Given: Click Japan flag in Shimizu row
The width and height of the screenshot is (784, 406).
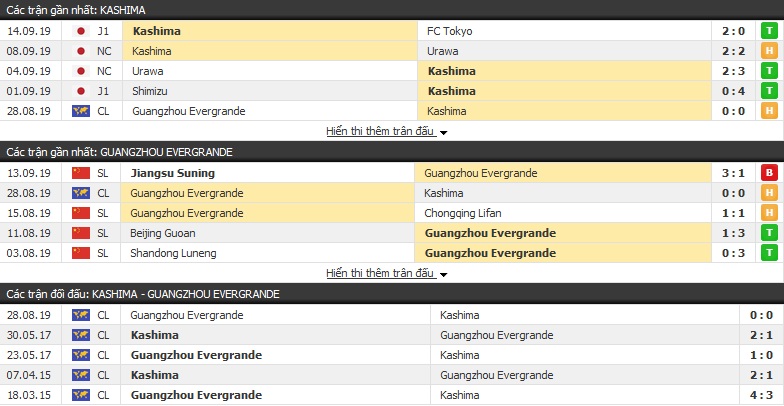Looking at the screenshot, I should pos(80,91).
